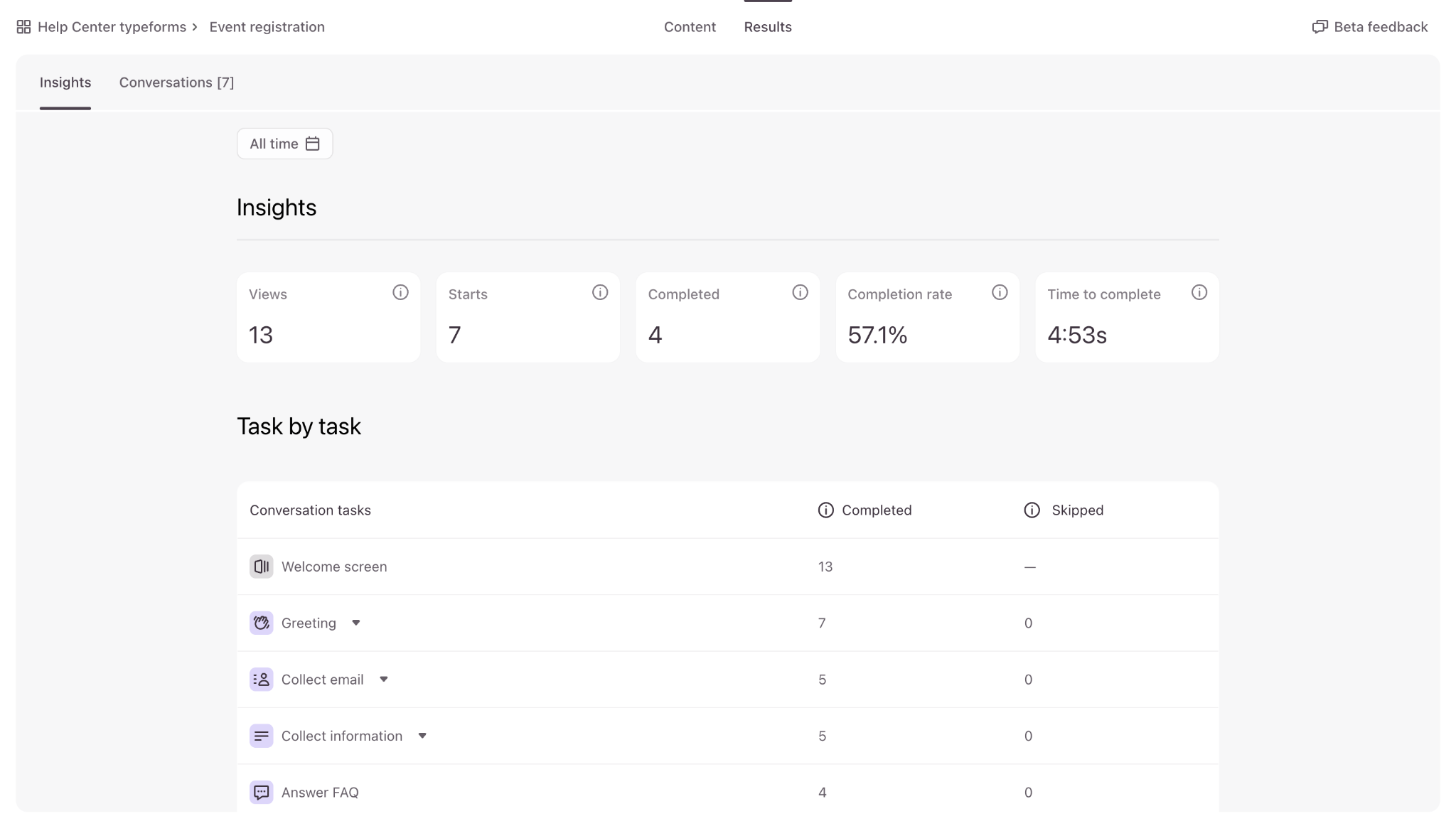
Task: Open the All time date filter
Action: coord(284,144)
